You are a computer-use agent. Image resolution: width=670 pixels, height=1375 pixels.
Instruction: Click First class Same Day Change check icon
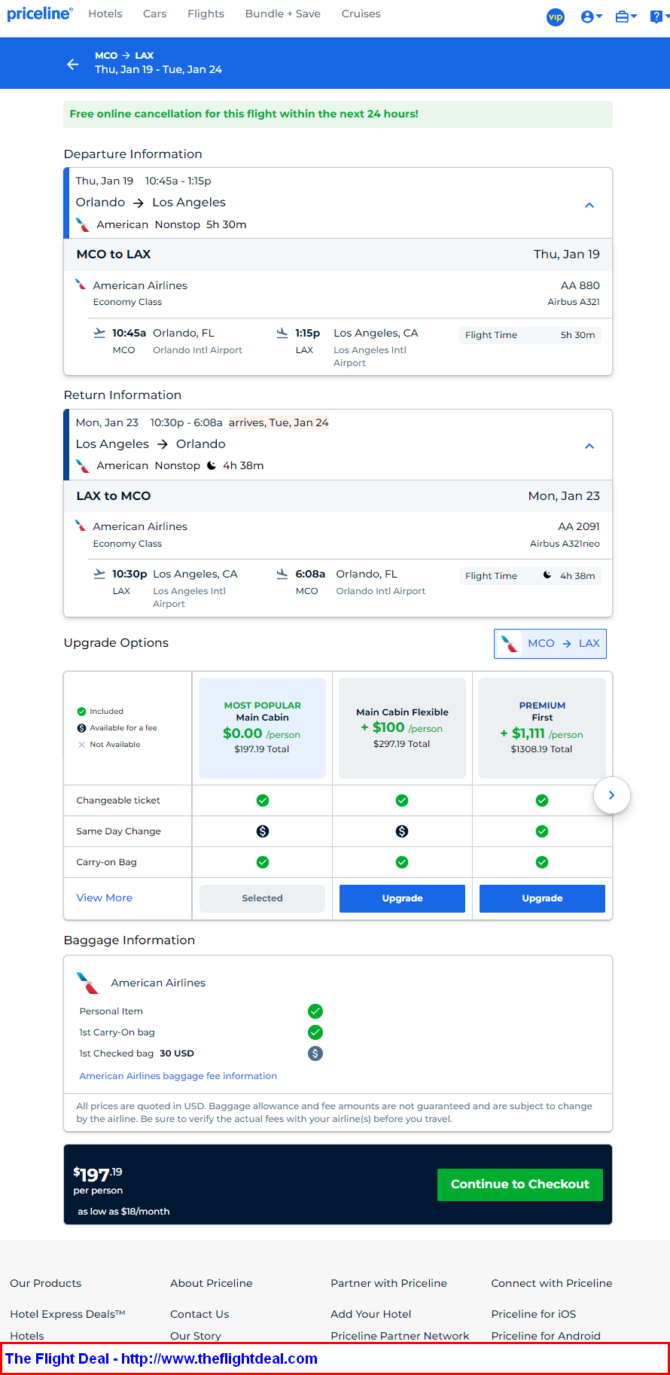click(542, 831)
